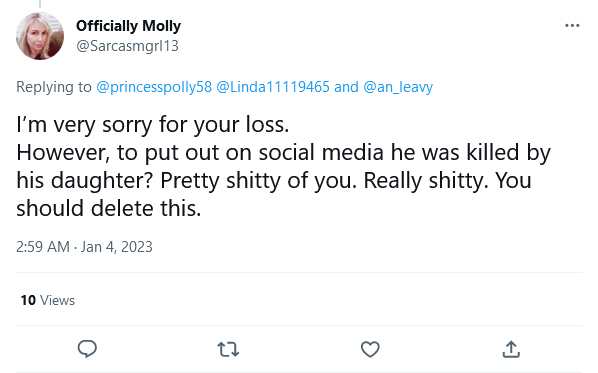The image size is (598, 373).
Task: Click the text 'should delete this.'
Action: click(109, 209)
